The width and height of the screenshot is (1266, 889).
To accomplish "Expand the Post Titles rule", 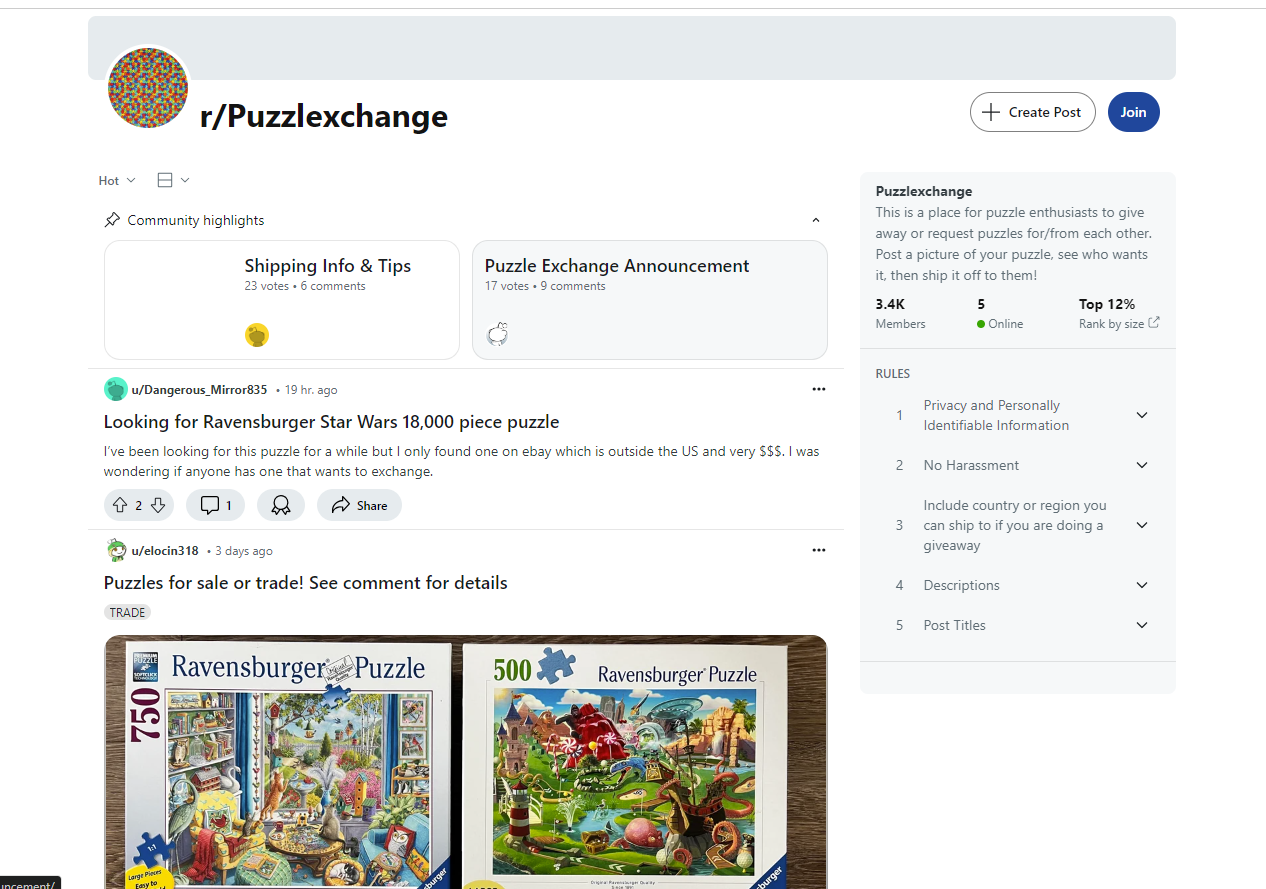I will [1142, 625].
